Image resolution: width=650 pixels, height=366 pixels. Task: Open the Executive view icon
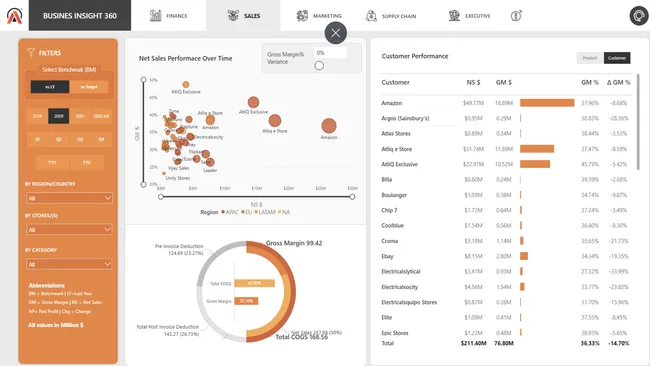[x=454, y=16]
